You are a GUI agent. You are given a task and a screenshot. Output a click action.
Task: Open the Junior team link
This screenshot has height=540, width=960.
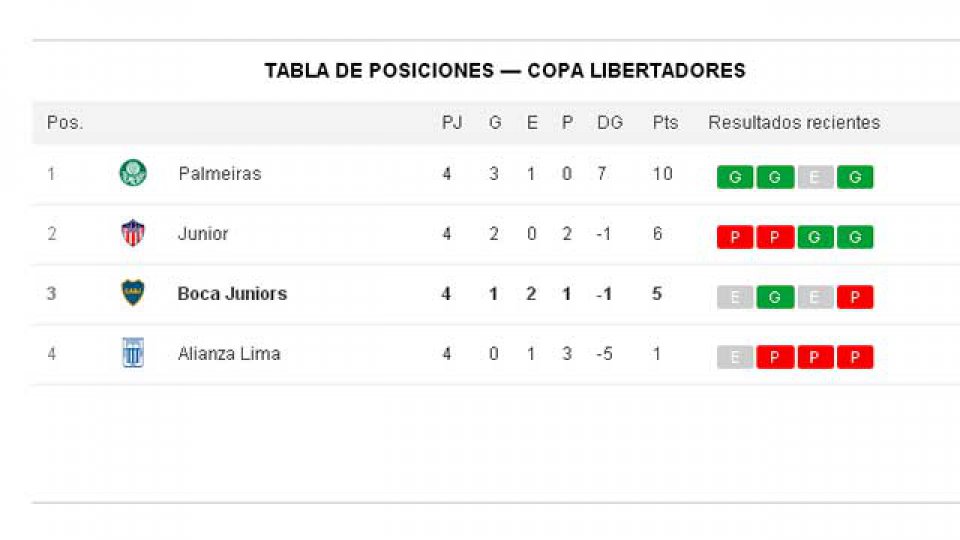click(203, 234)
